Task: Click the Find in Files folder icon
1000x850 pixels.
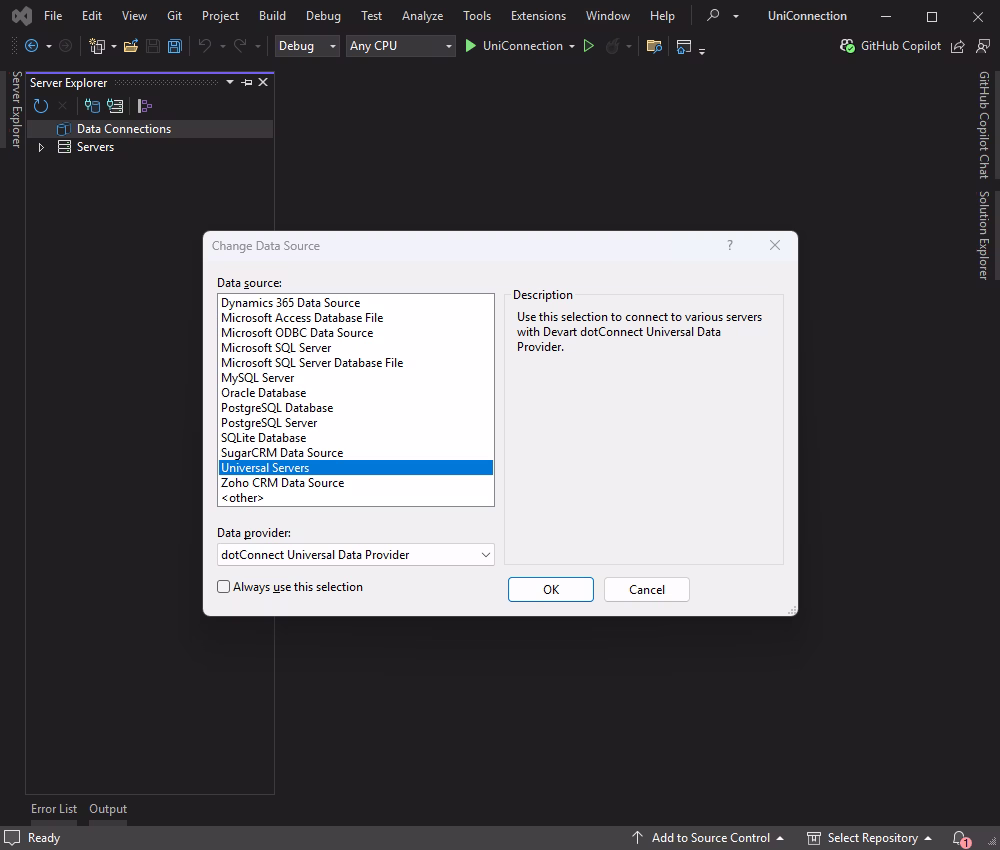Action: (x=654, y=46)
